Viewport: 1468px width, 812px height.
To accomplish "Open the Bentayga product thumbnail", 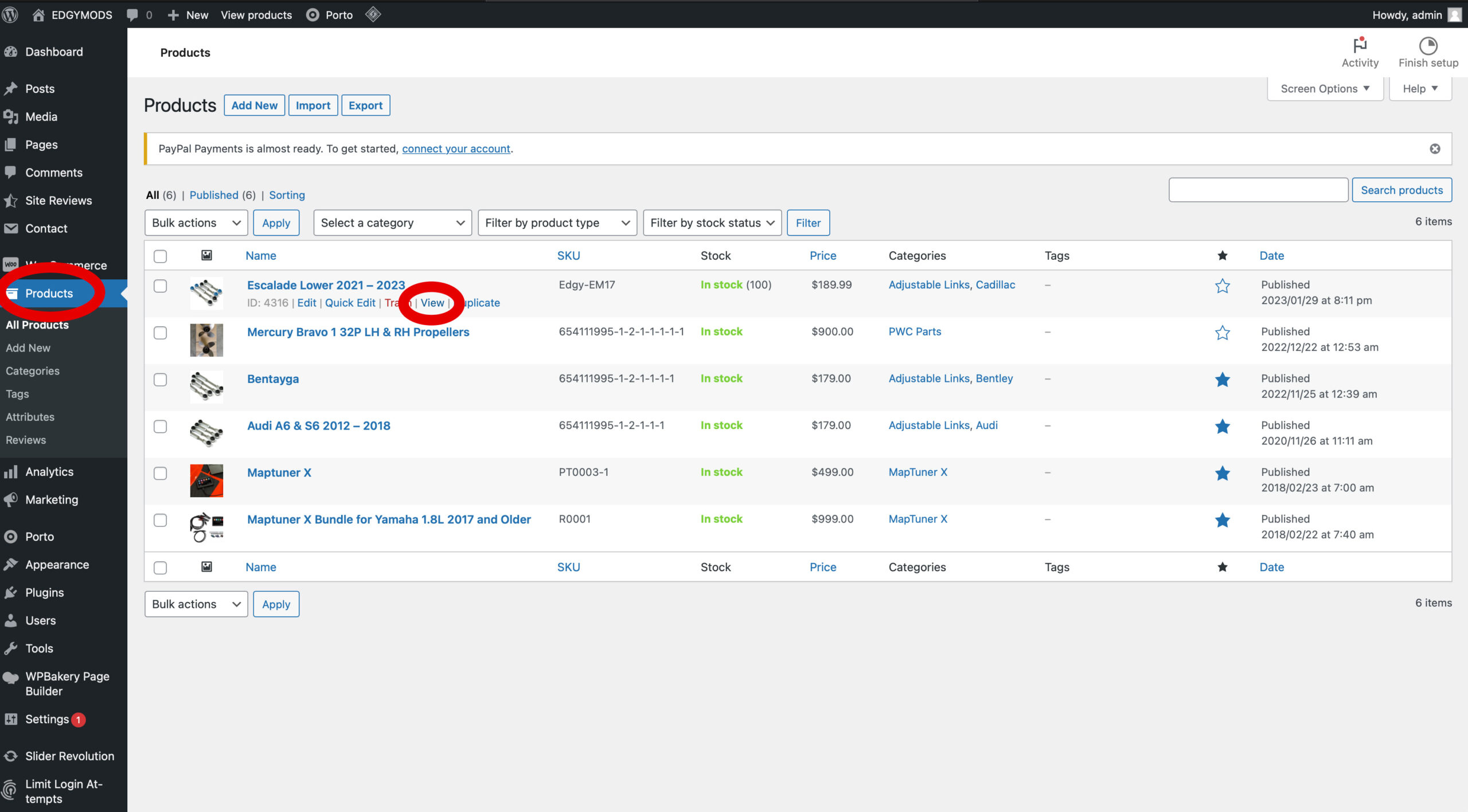I will (206, 387).
